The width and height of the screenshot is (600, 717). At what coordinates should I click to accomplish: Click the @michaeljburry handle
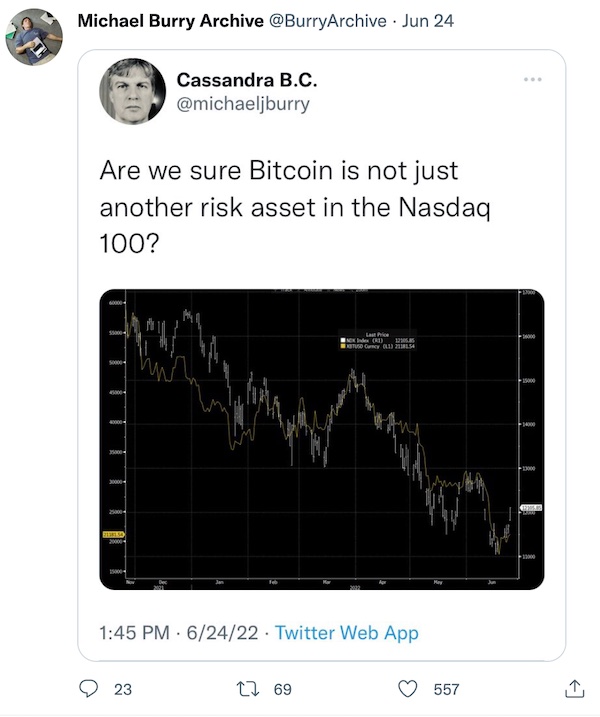tap(243, 104)
